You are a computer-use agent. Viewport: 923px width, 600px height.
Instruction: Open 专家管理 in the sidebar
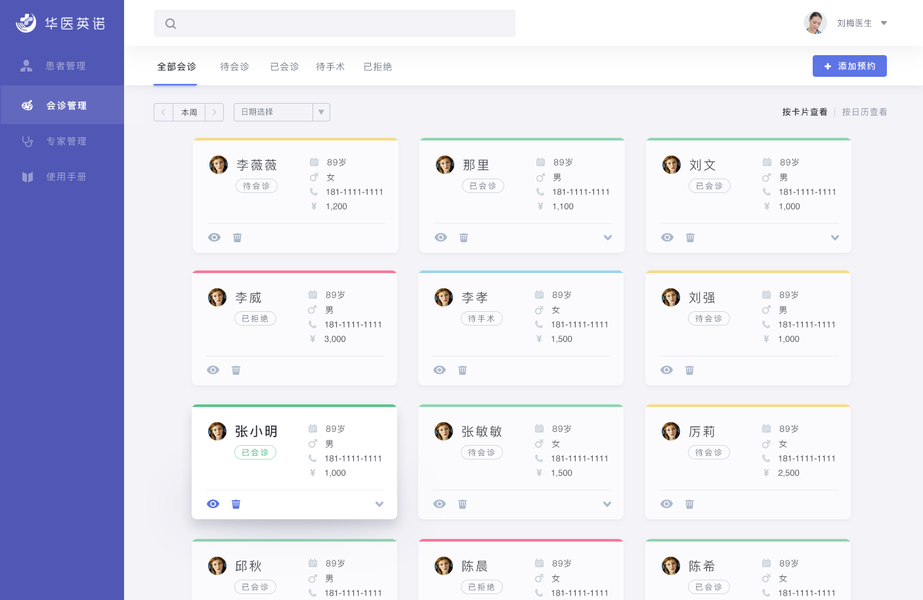click(x=65, y=141)
